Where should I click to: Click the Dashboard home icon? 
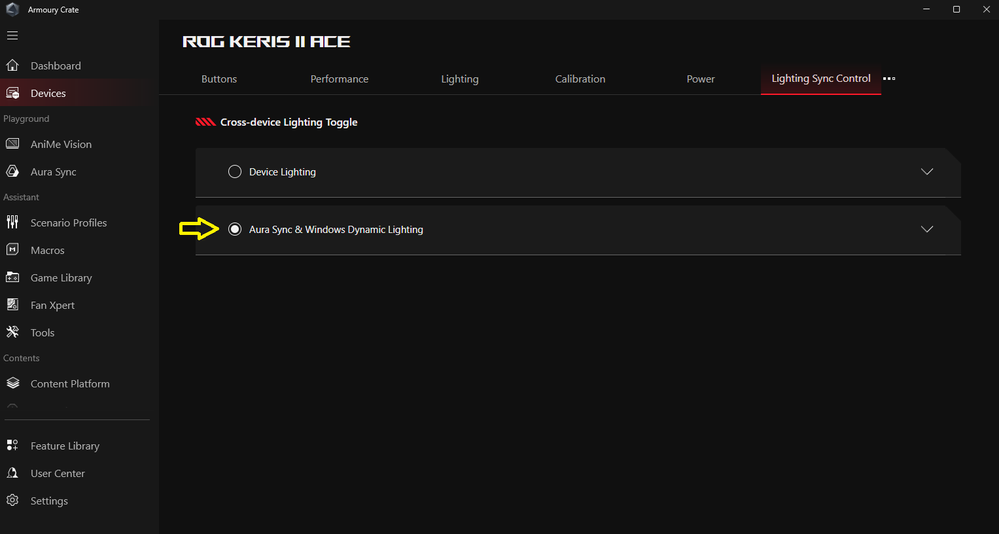[12, 65]
